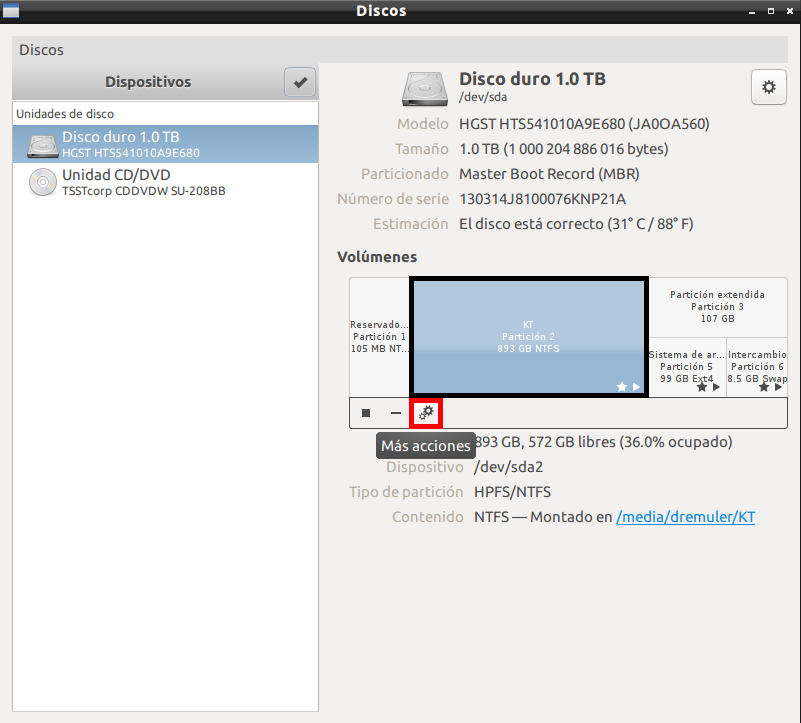801x723 pixels.
Task: Click the Discos label above the device list
Action: coord(41,50)
